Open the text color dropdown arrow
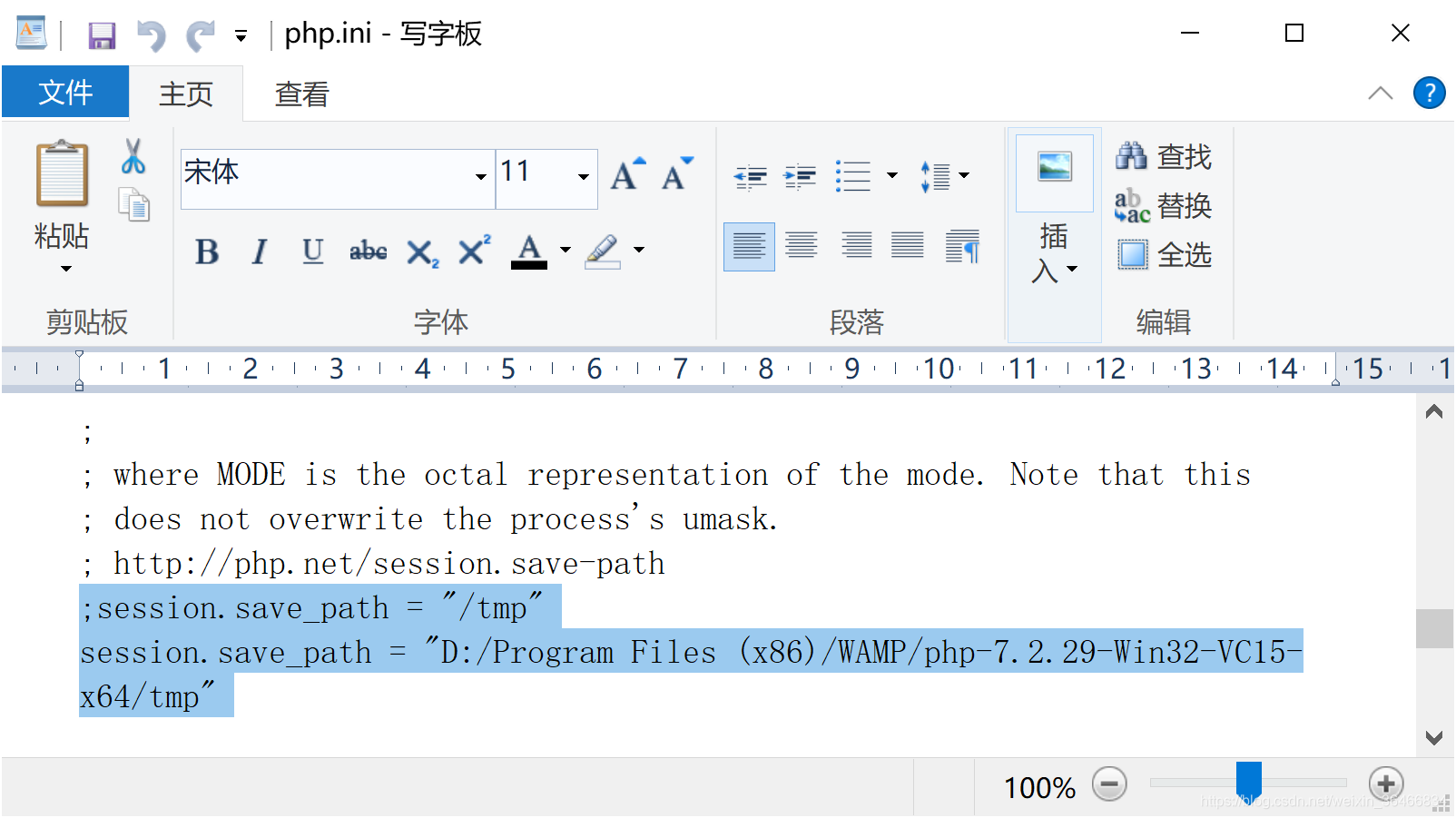The image size is (1456, 818). (566, 251)
